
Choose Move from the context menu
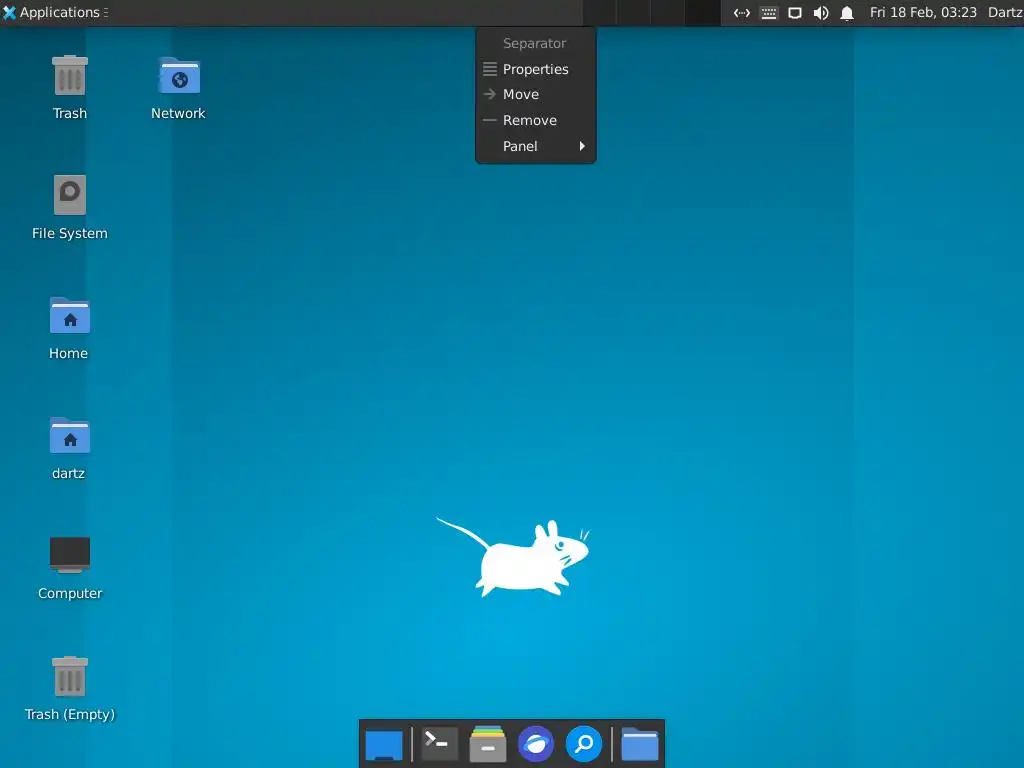[536, 95]
